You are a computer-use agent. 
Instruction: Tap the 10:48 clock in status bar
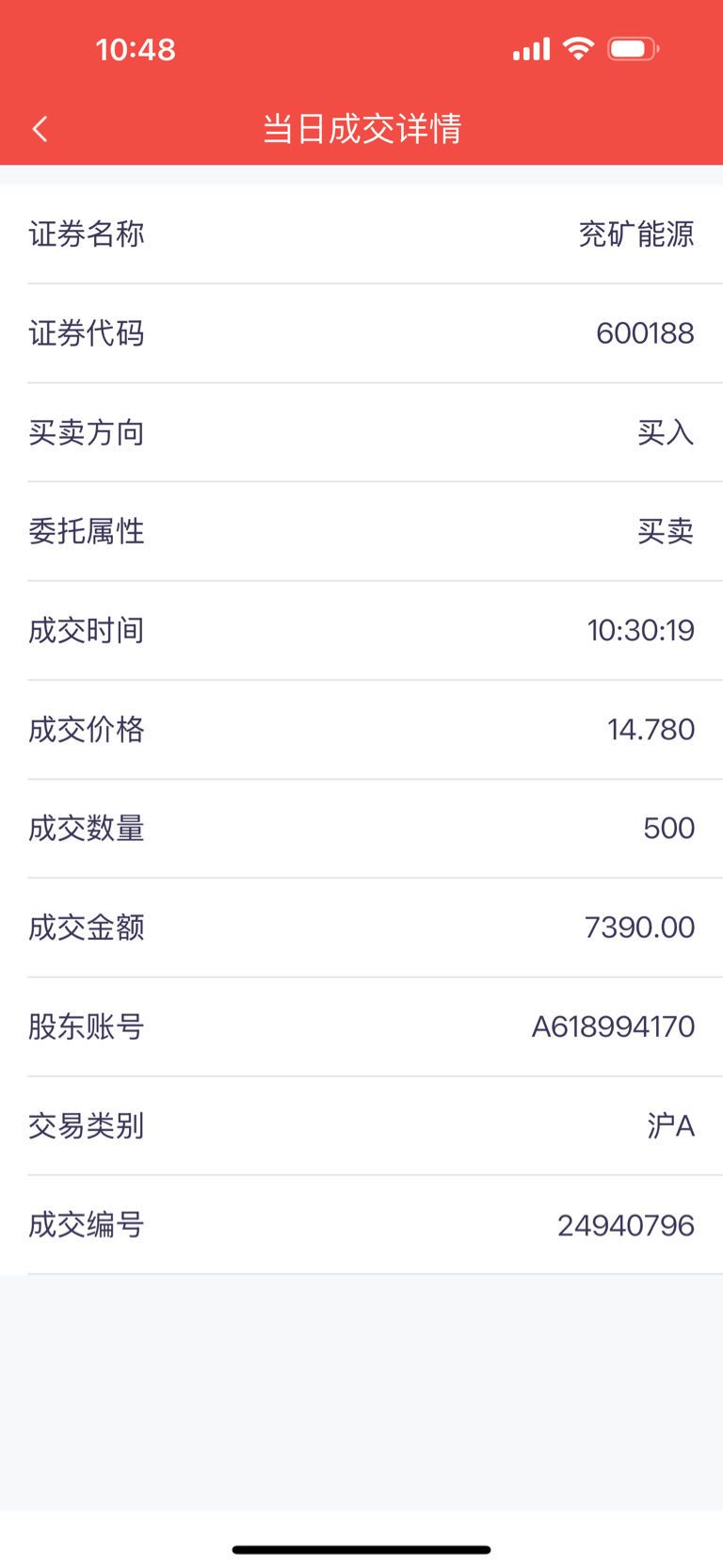click(x=136, y=49)
